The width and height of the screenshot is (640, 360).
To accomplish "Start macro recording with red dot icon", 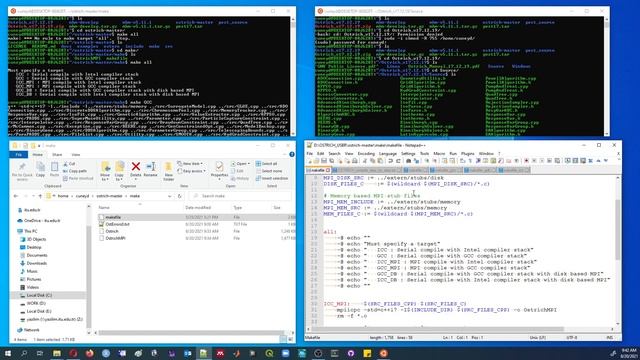I will coord(527,161).
